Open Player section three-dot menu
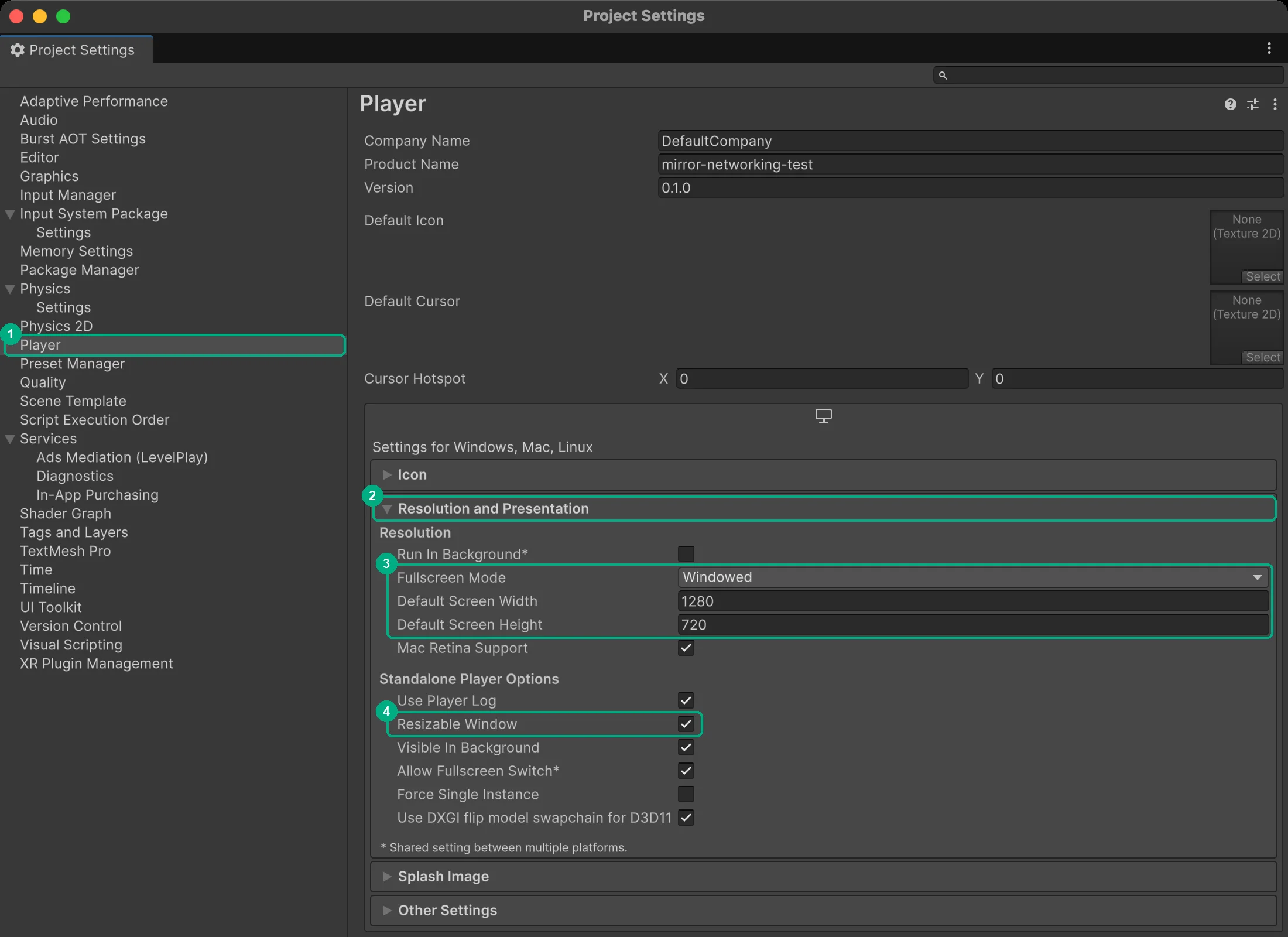Image resolution: width=1288 pixels, height=937 pixels. (1275, 104)
